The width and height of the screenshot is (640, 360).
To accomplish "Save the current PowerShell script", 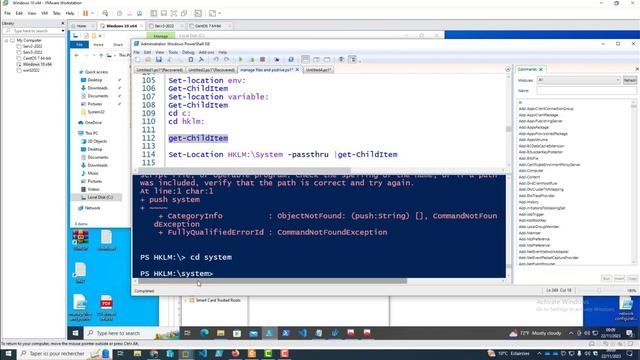I will [159, 60].
